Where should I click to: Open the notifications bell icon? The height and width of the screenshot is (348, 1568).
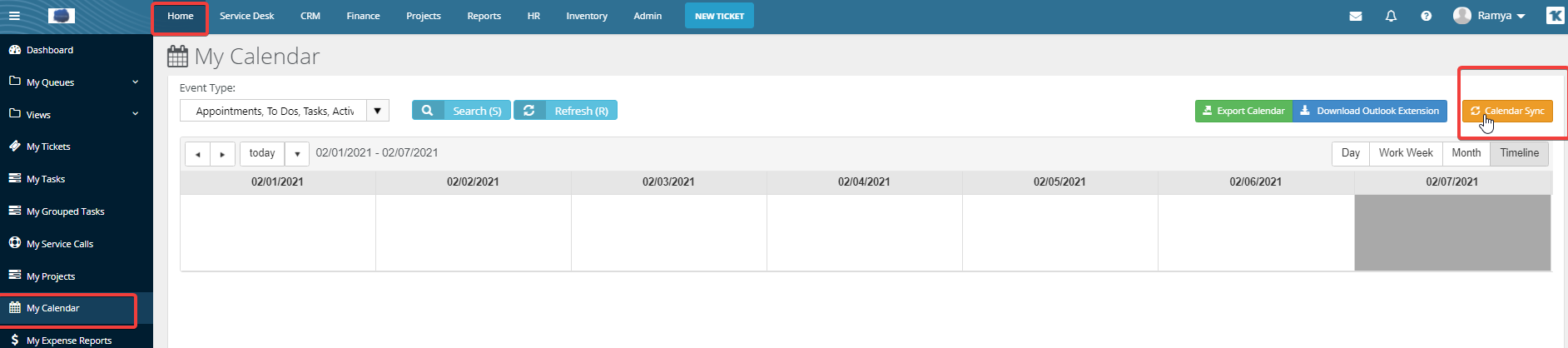point(1391,16)
